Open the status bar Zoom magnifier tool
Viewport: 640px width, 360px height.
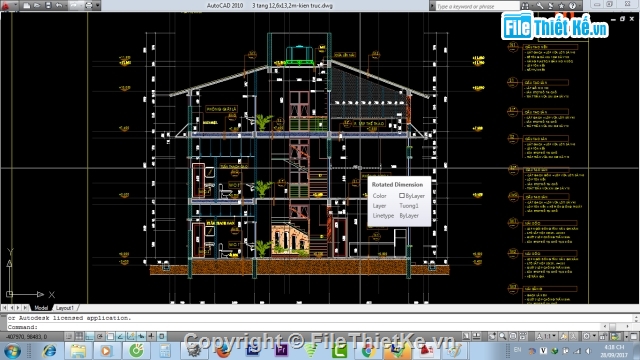pos(502,336)
